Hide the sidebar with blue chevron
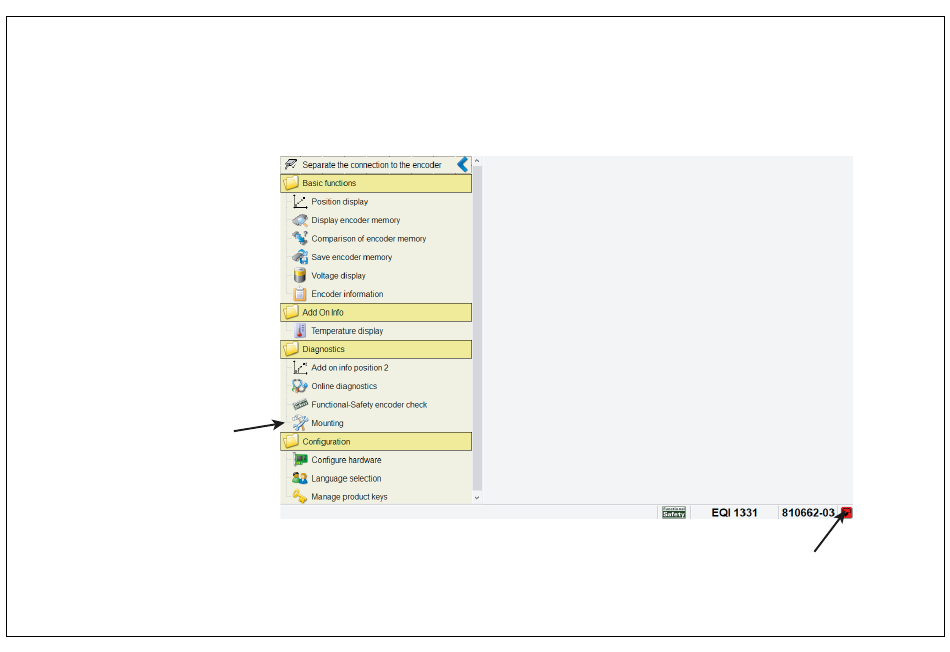Screen dimensions: 950x652 click(462, 165)
